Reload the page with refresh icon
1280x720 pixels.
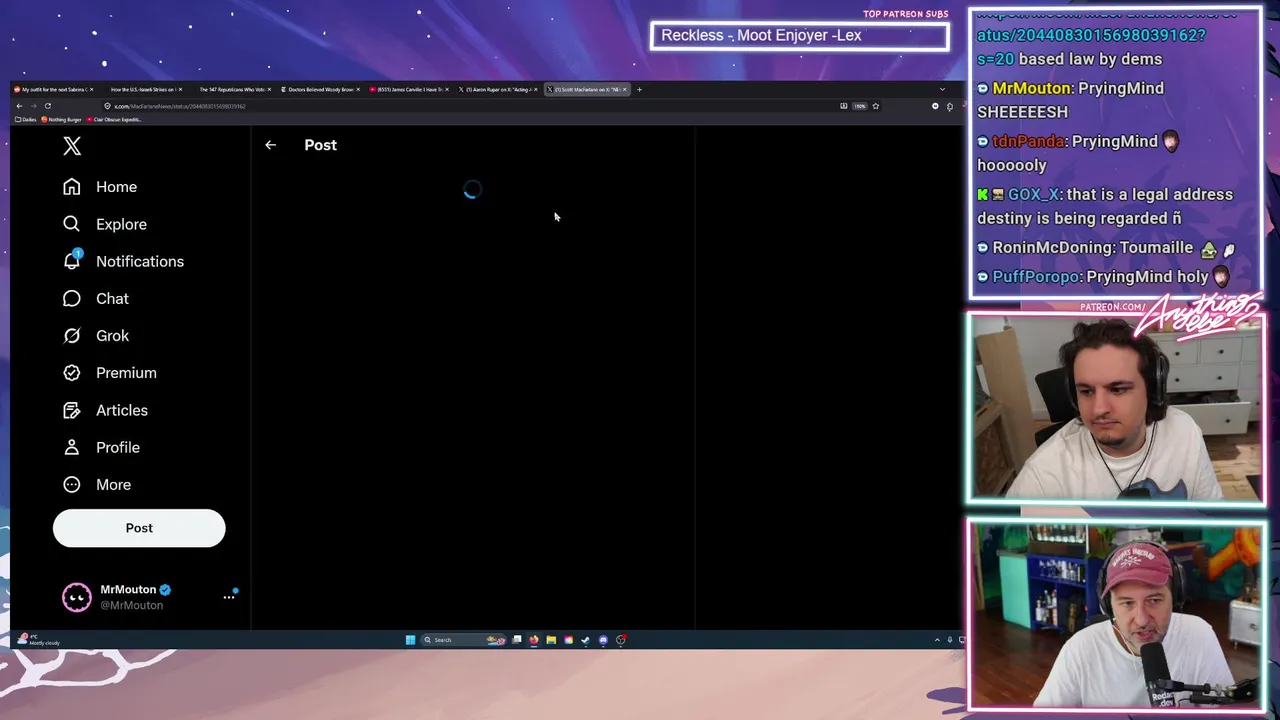pos(47,106)
